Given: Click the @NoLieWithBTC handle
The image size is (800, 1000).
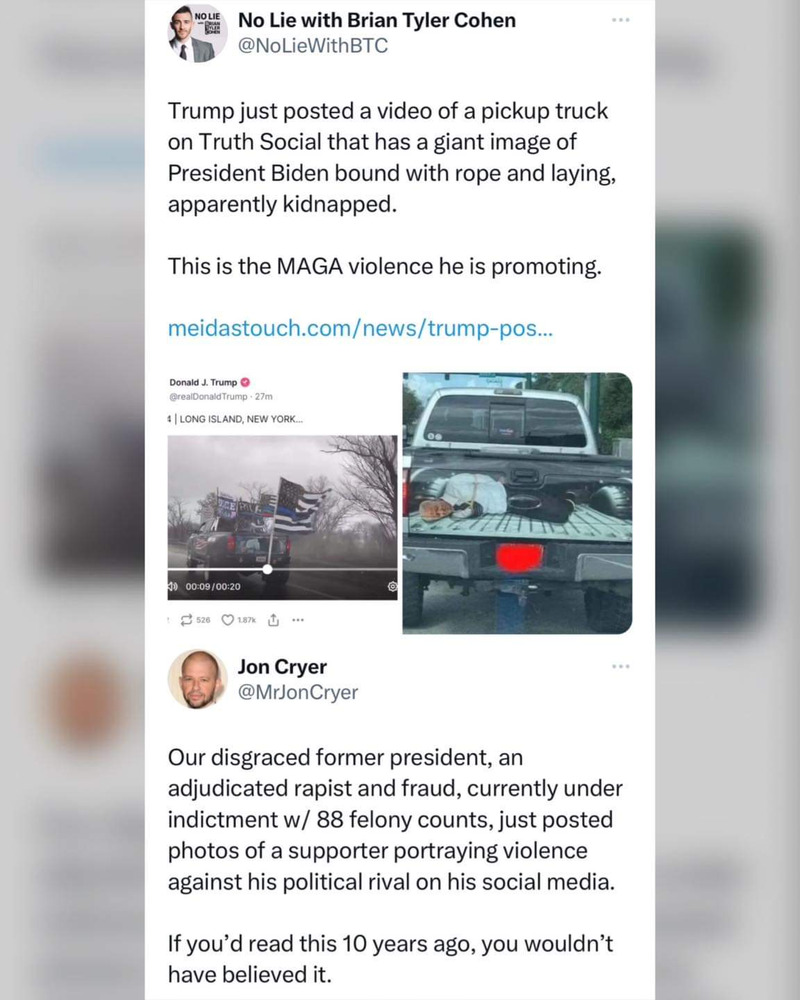Looking at the screenshot, I should click(x=313, y=46).
